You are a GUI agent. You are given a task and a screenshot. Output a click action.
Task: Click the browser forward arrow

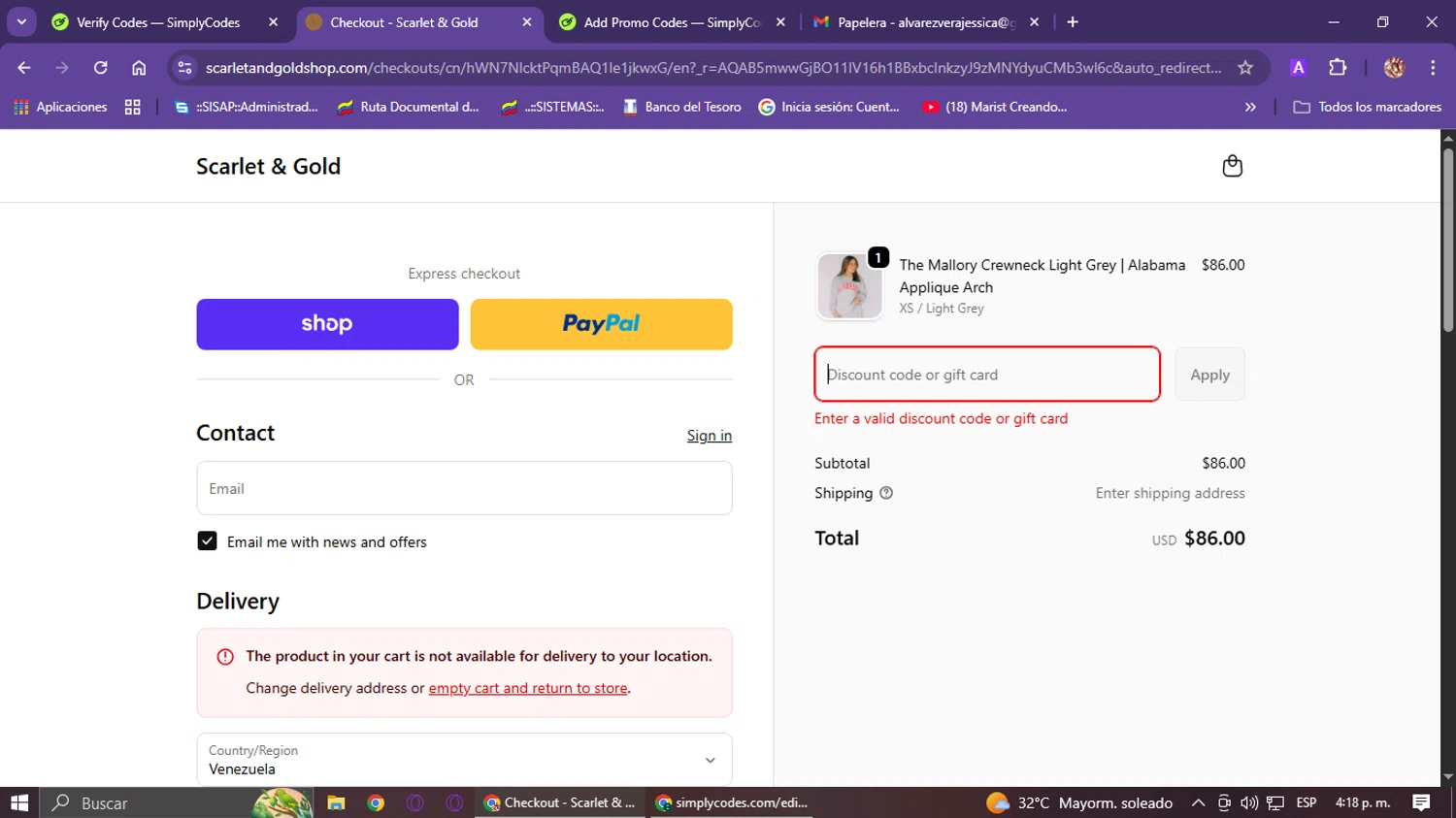click(x=62, y=68)
